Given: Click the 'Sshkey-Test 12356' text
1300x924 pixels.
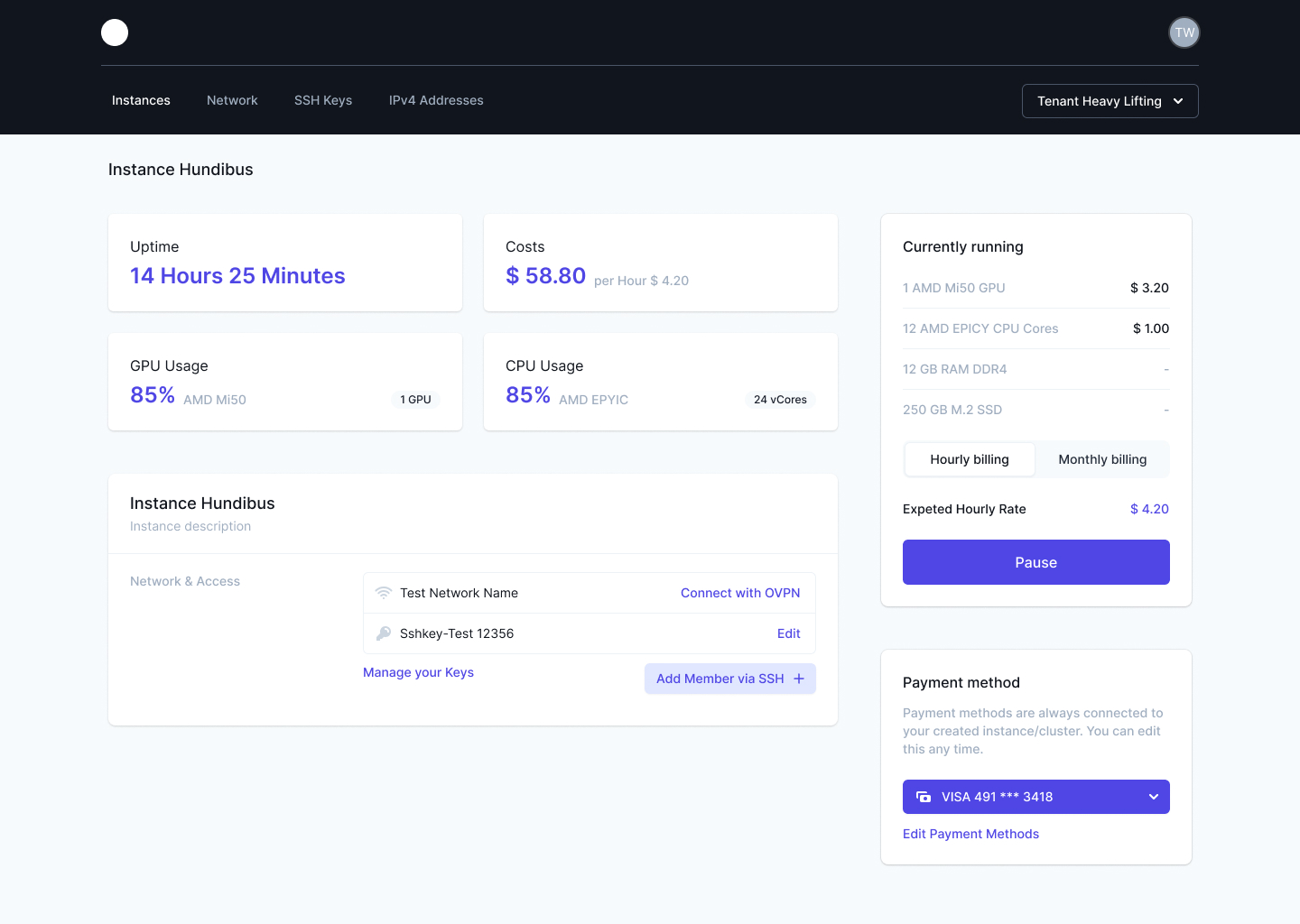Looking at the screenshot, I should click(457, 633).
